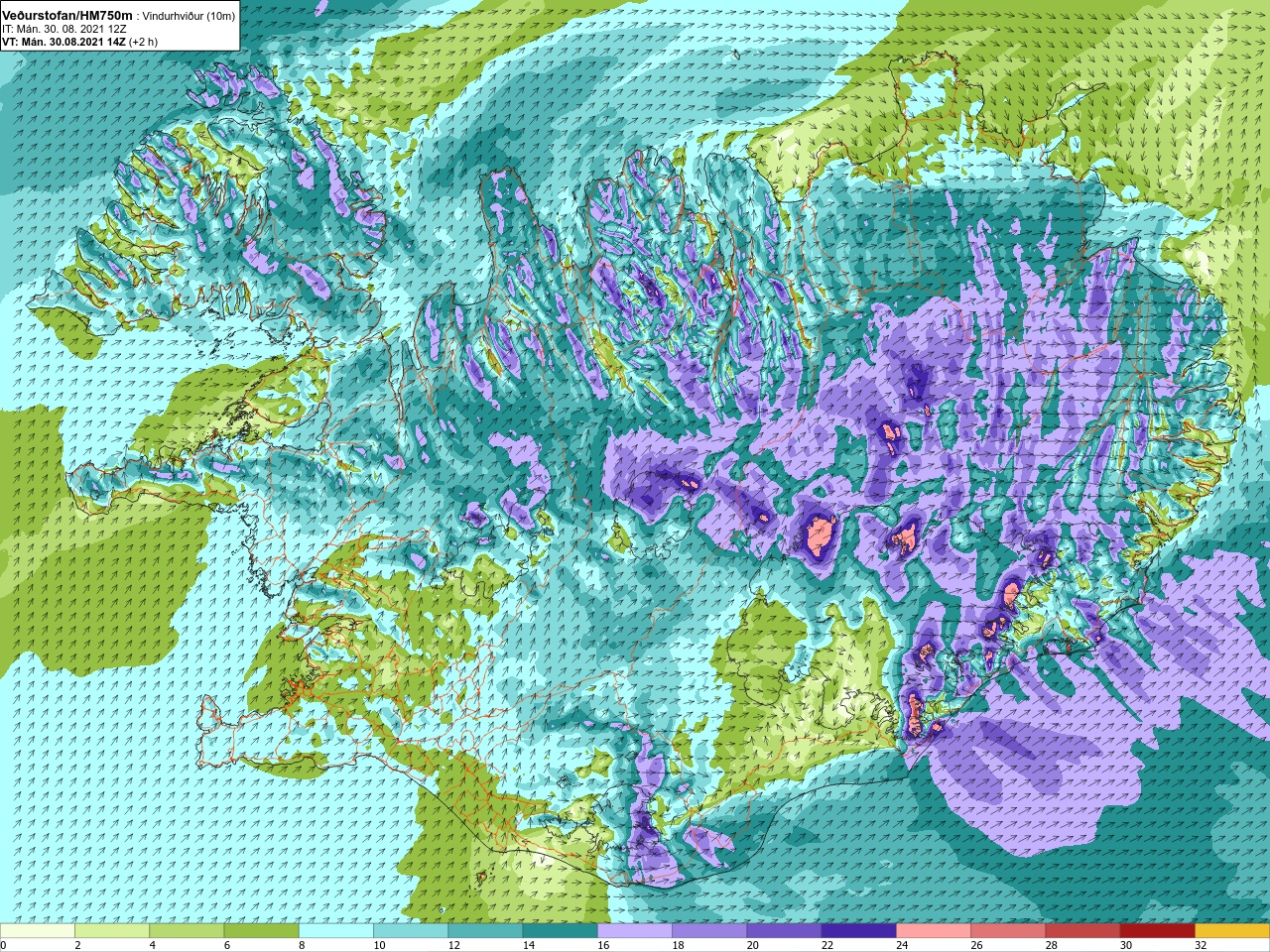This screenshot has height=952, width=1270.
Task: Click the teal 12–14 legend swatch
Action: coord(485,931)
